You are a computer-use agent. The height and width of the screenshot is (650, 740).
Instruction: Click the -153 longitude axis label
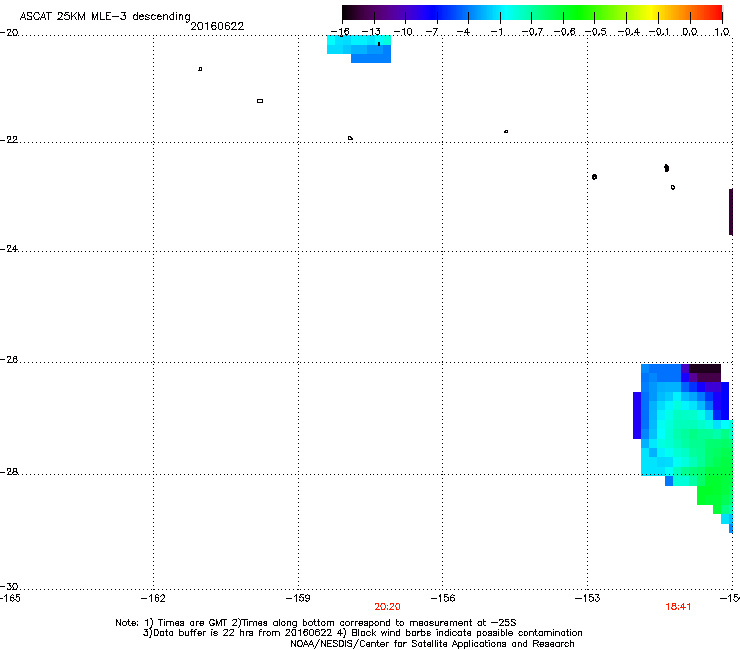click(587, 599)
